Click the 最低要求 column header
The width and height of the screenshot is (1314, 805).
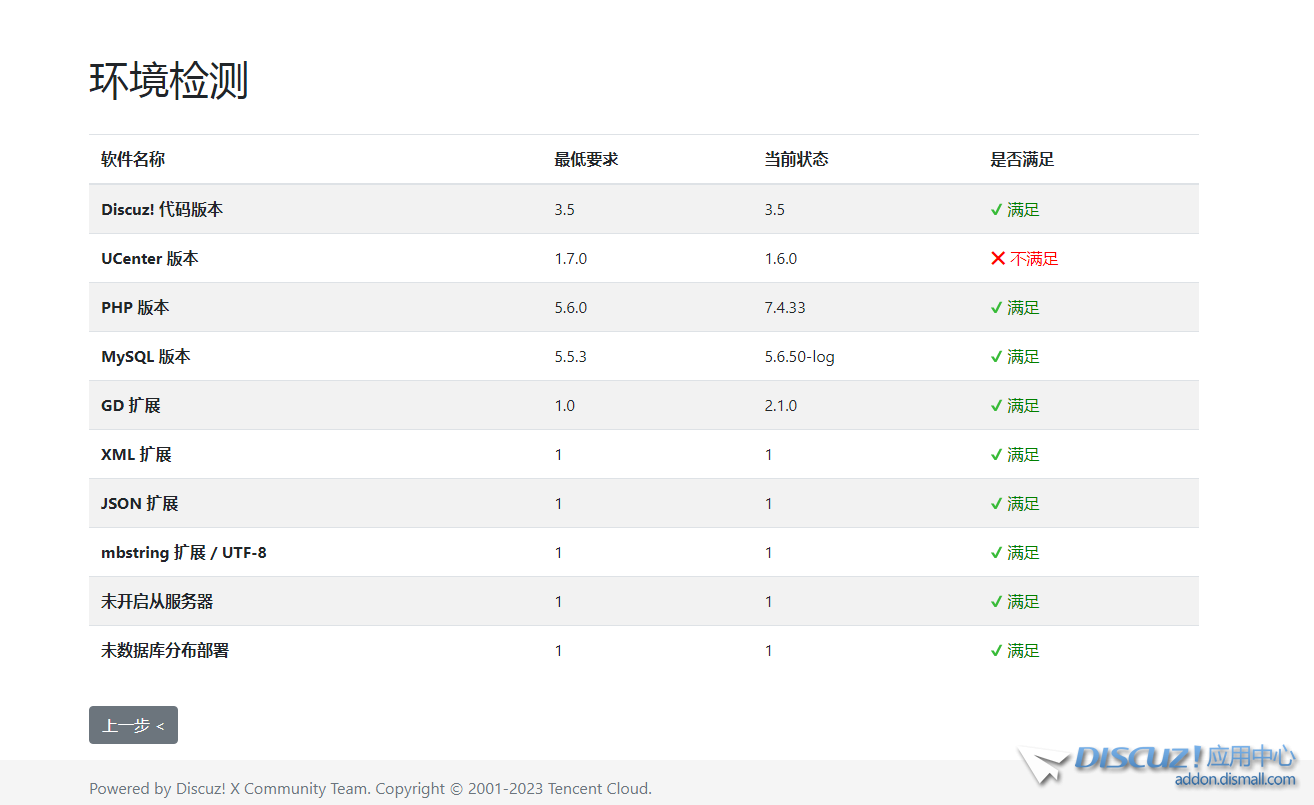(x=586, y=160)
